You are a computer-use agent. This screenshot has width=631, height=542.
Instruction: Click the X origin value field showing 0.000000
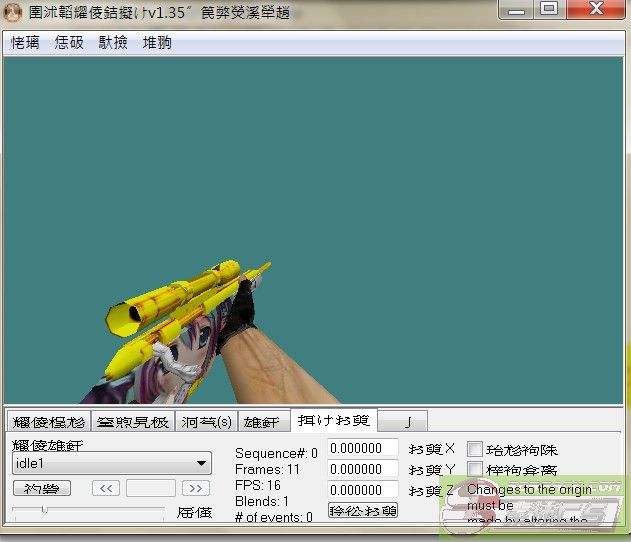(362, 448)
